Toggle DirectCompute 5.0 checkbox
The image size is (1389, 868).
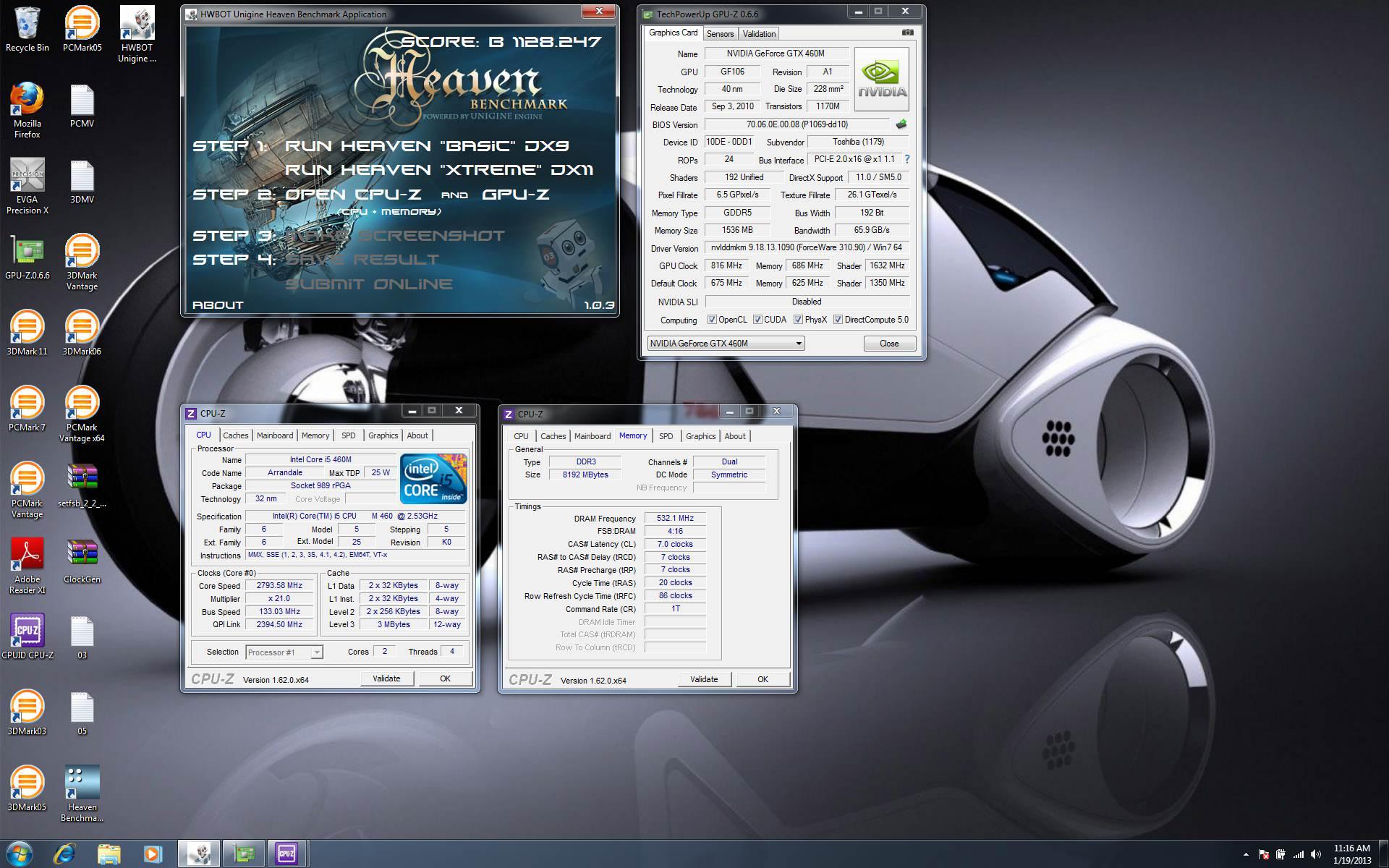pos(838,320)
